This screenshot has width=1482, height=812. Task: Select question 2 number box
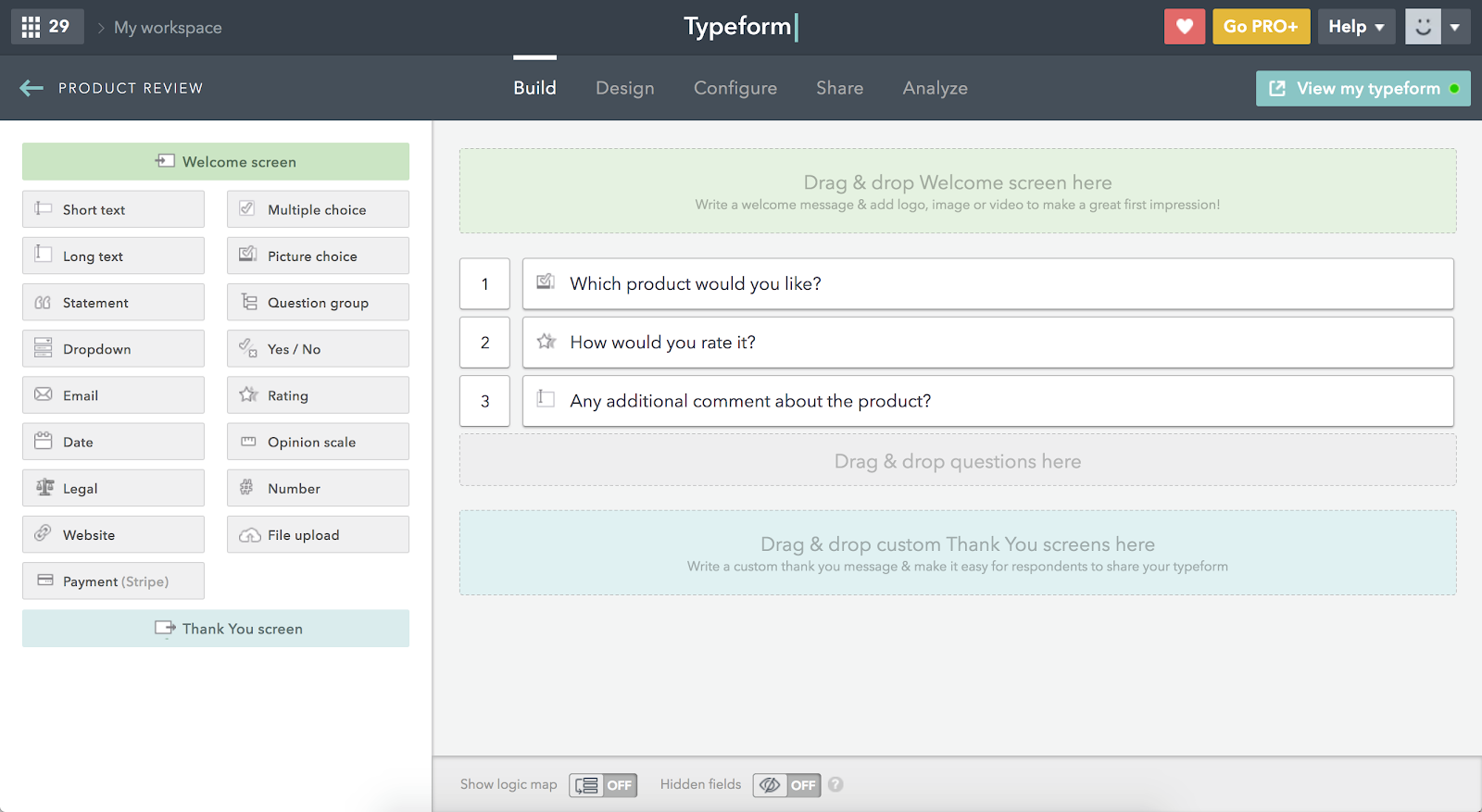(x=484, y=343)
